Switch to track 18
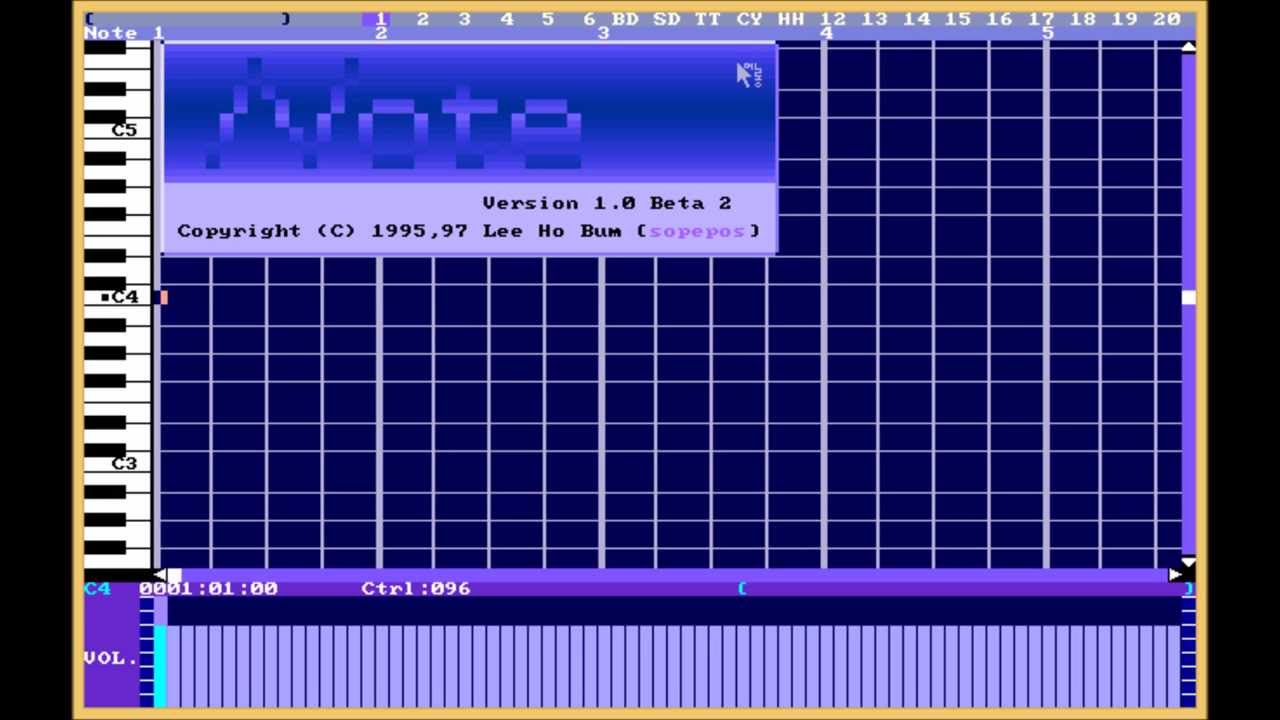The image size is (1280, 720). click(x=1083, y=18)
